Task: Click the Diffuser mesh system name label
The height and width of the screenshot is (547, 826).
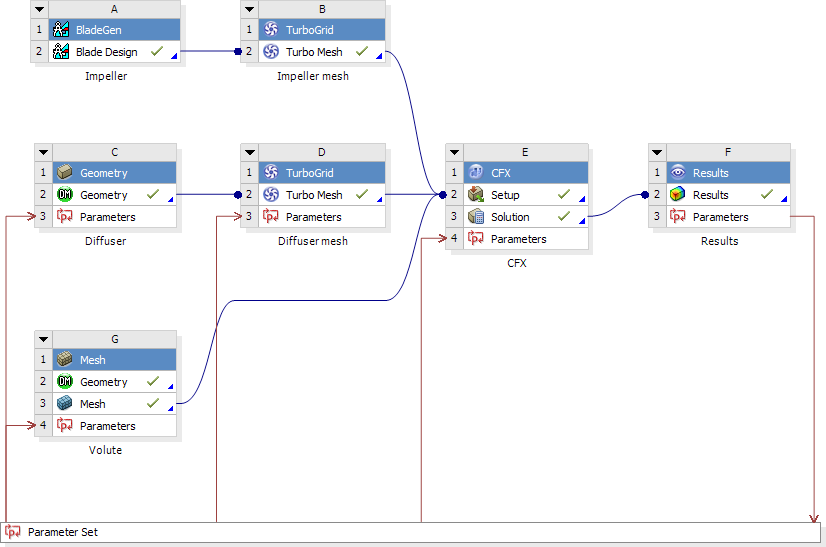Action: [x=313, y=241]
